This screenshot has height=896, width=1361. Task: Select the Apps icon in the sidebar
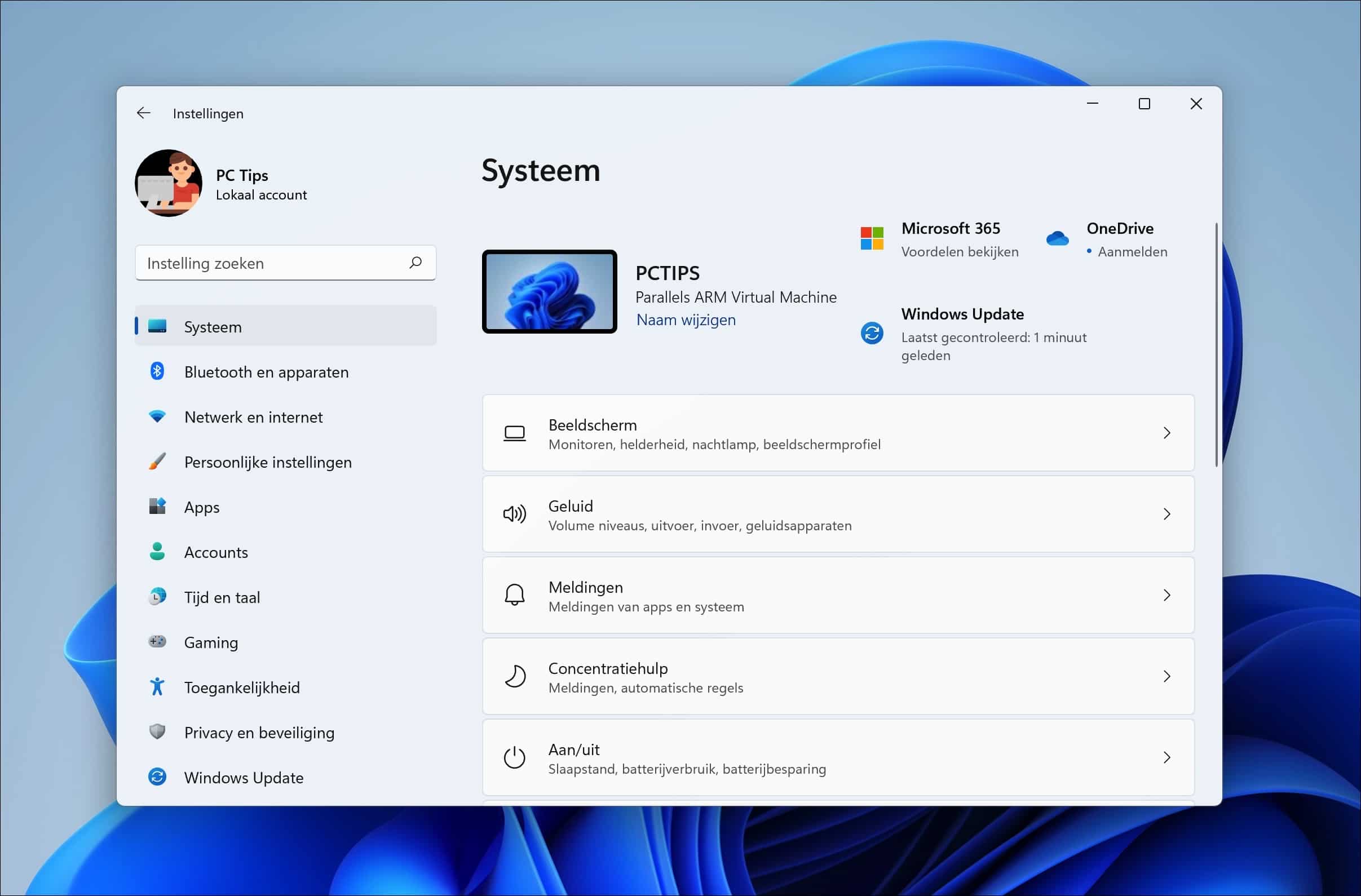pos(157,506)
